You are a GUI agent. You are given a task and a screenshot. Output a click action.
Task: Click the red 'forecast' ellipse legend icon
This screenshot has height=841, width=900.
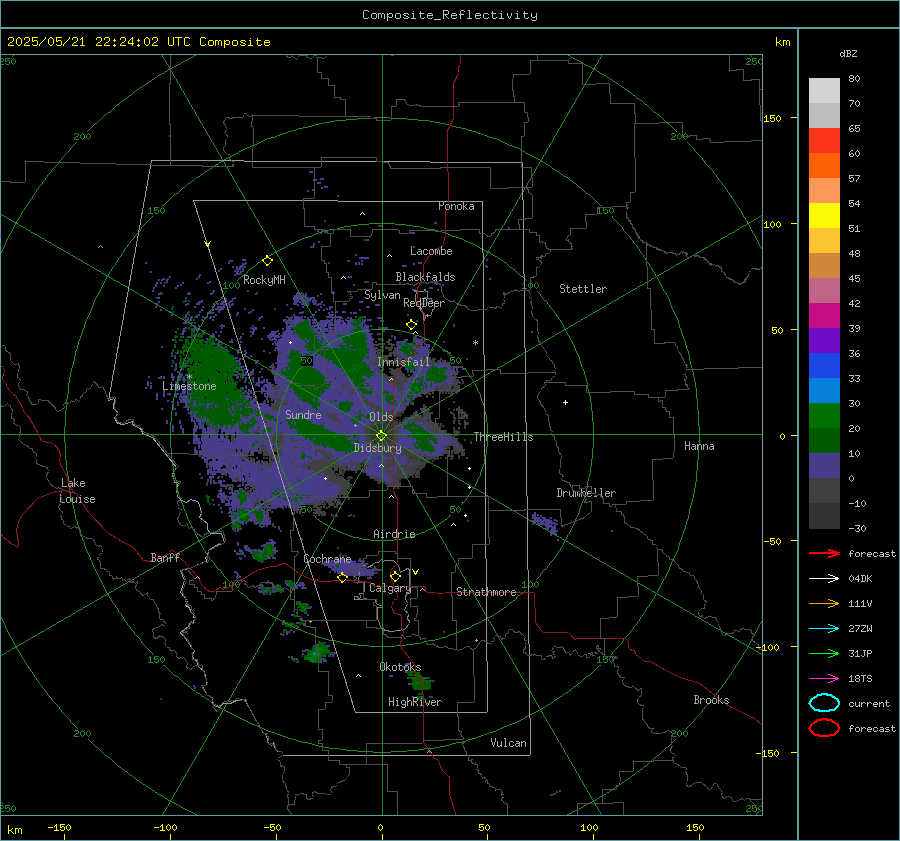pos(824,728)
